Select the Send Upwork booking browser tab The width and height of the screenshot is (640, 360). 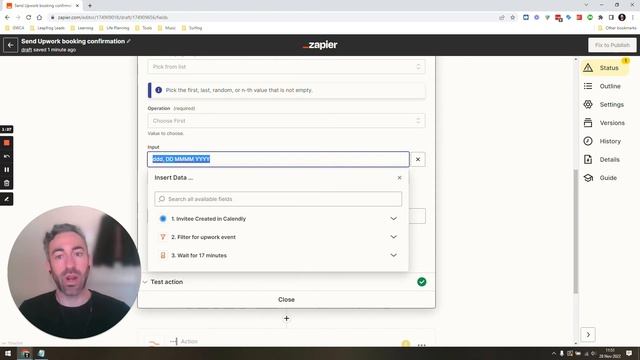click(42, 6)
